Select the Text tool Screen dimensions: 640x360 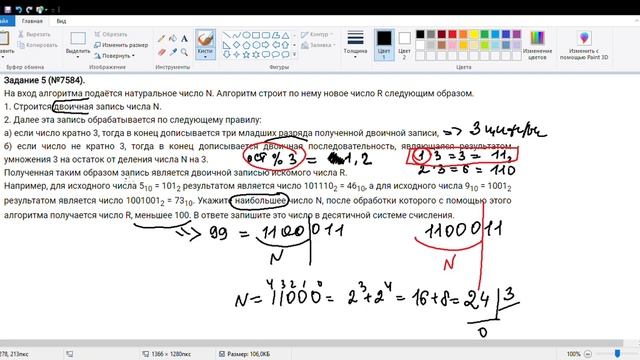coord(184,39)
